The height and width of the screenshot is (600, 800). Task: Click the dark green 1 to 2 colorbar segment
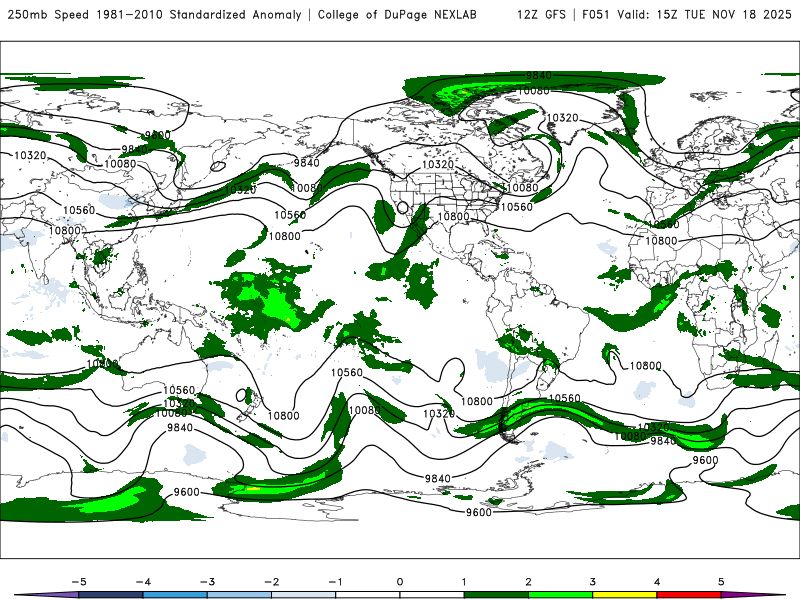pyautogui.click(x=496, y=595)
